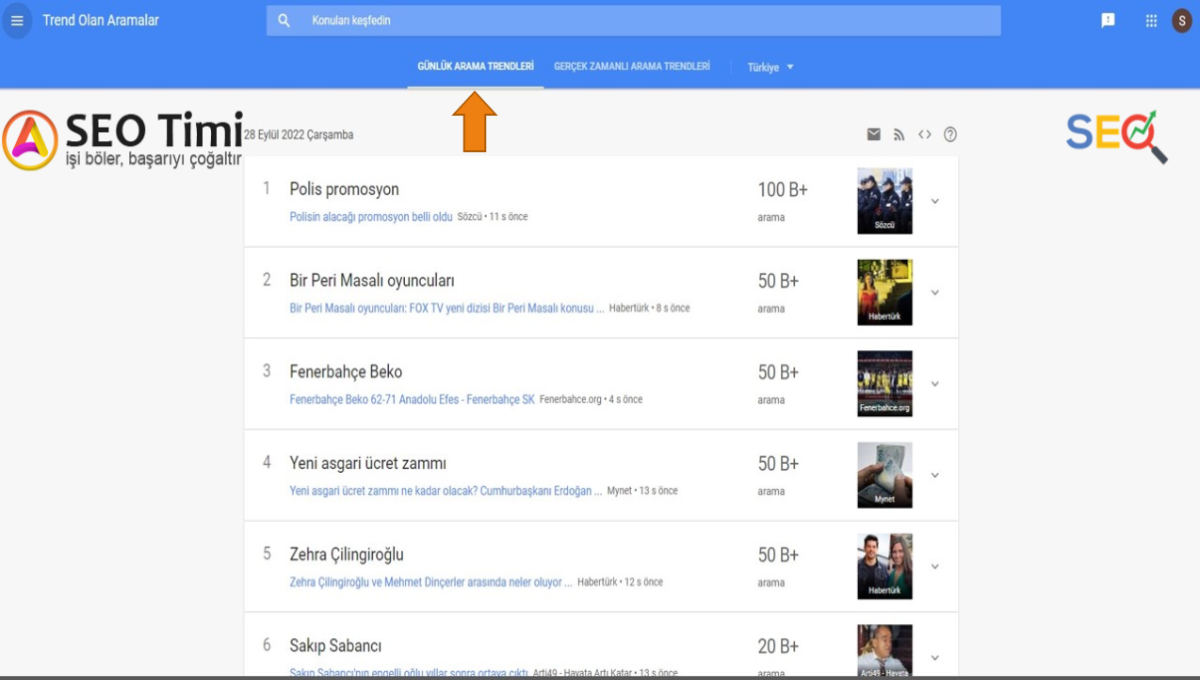The height and width of the screenshot is (680, 1200).
Task: Open the Türkiye country dropdown
Action: click(x=771, y=67)
